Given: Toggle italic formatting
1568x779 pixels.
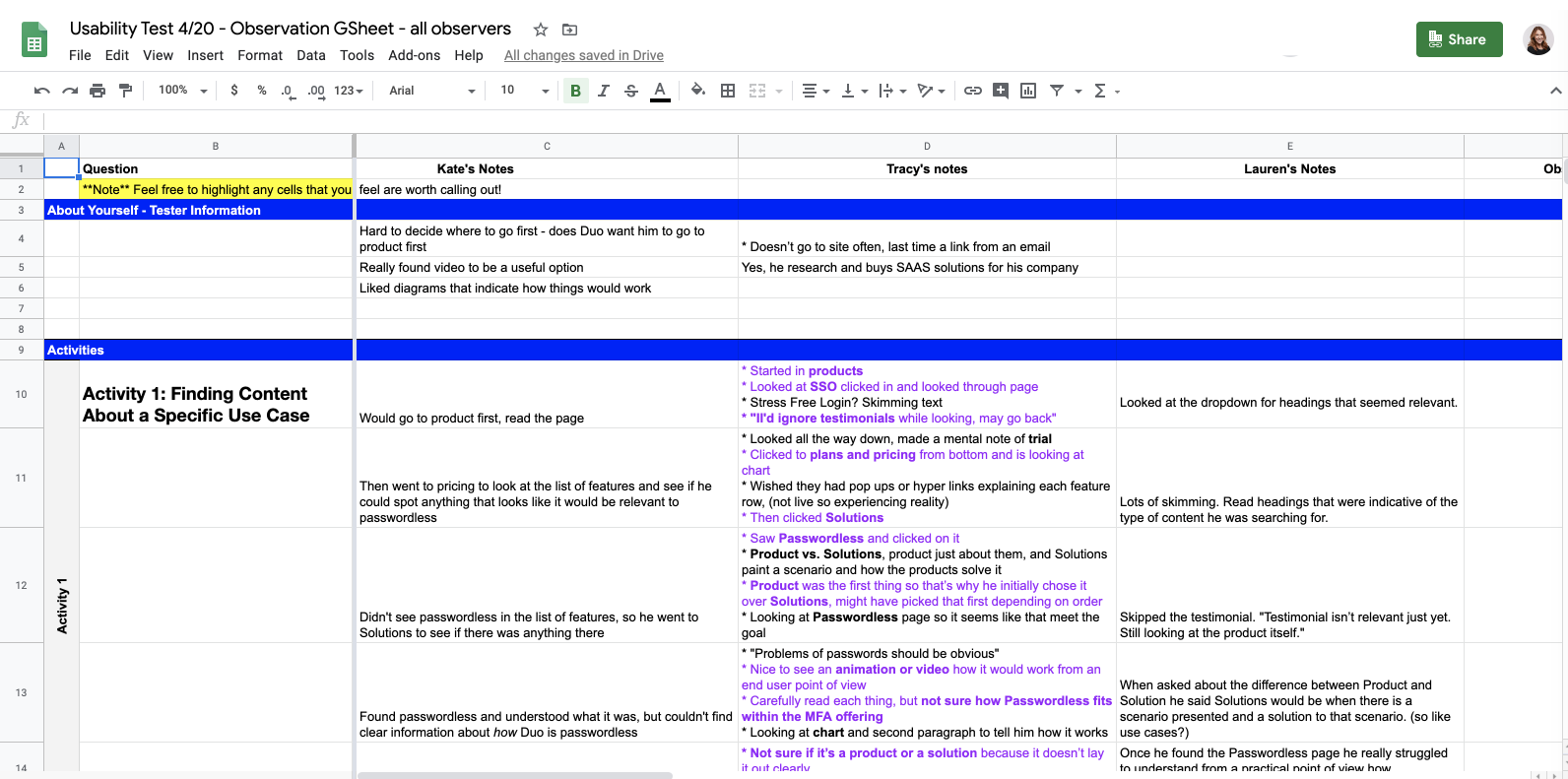Looking at the screenshot, I should coord(603,91).
